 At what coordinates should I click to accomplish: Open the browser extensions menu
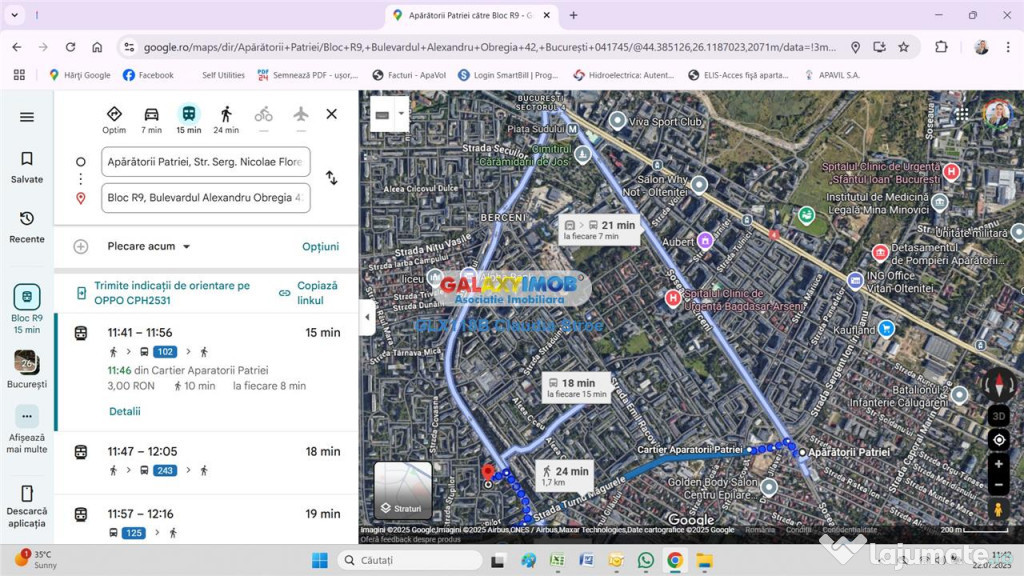pyautogui.click(x=941, y=47)
